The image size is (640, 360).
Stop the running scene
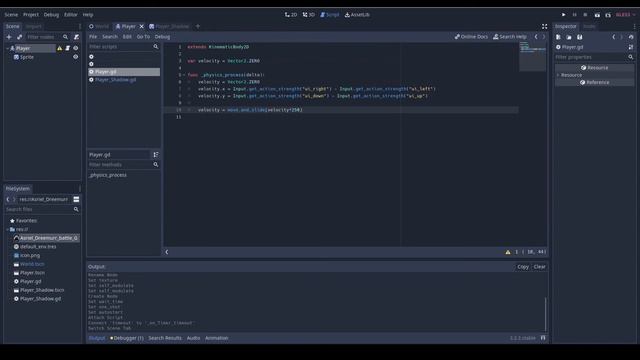pos(585,15)
